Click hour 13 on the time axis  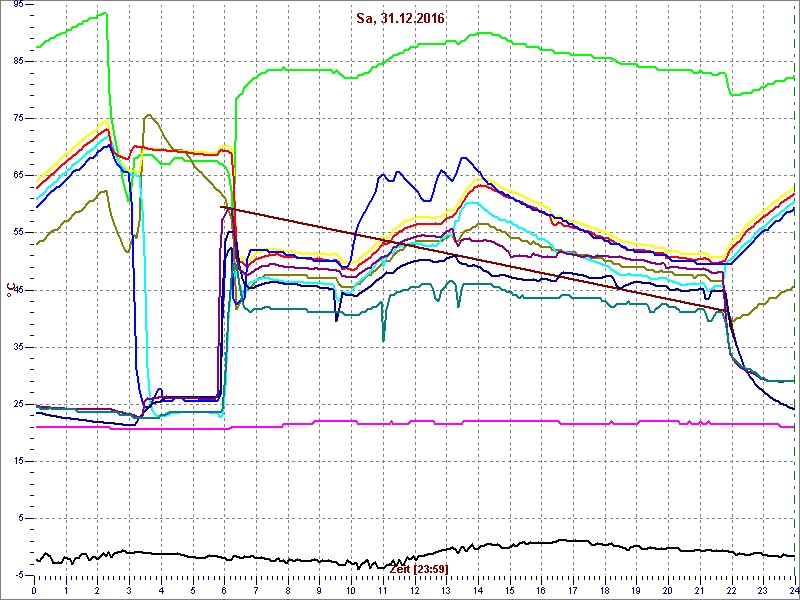[446, 590]
